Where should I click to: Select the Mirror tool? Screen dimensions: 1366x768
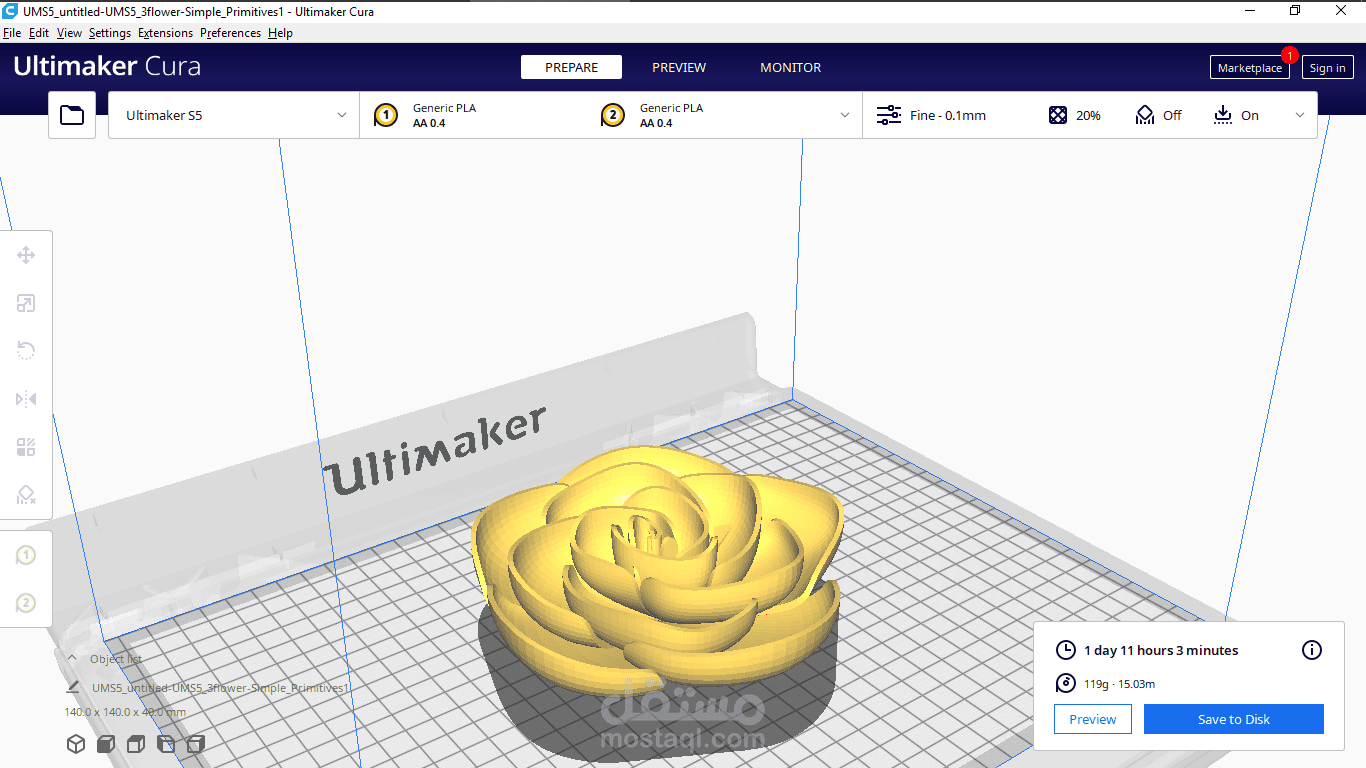click(x=26, y=399)
